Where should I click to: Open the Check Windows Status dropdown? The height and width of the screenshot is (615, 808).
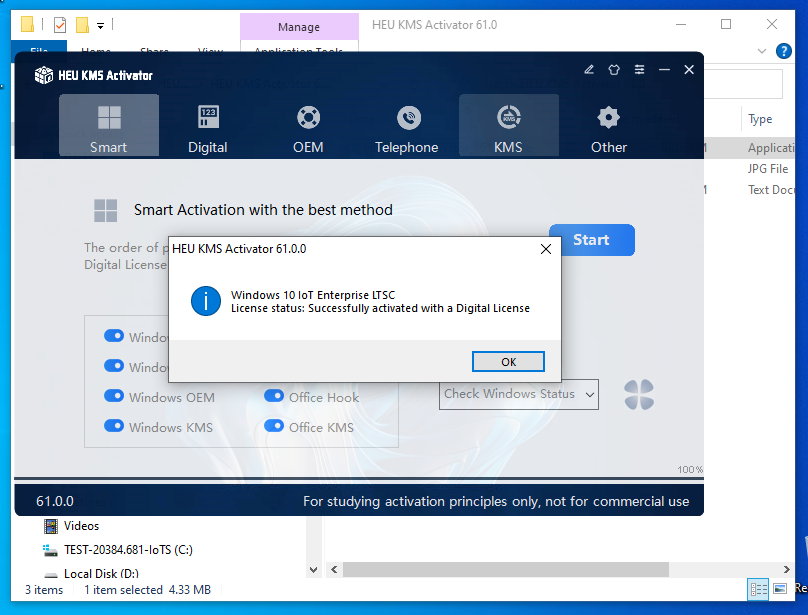(518, 394)
